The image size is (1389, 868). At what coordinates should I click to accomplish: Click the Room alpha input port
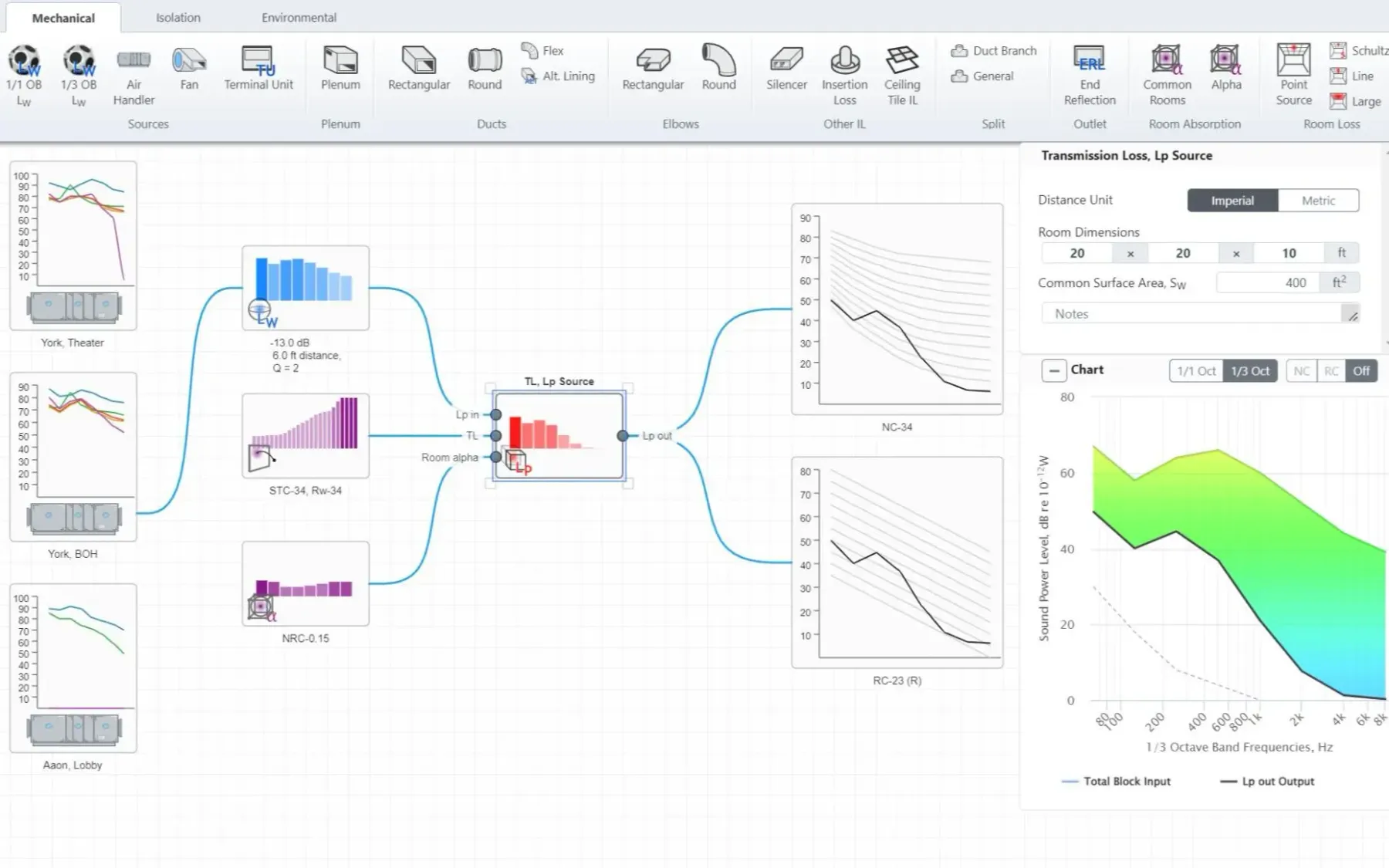tap(496, 458)
